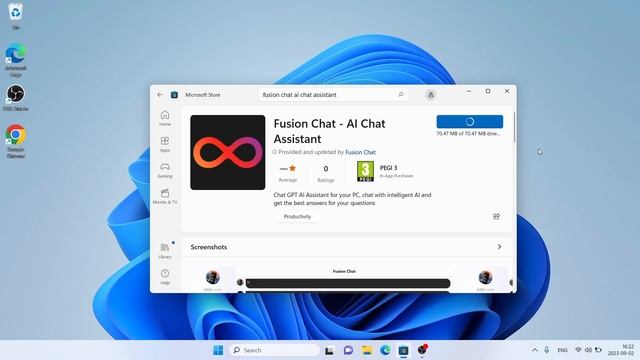Open the Gaming section in Store sidebar
Screen dimensions: 640x360
pos(165,171)
